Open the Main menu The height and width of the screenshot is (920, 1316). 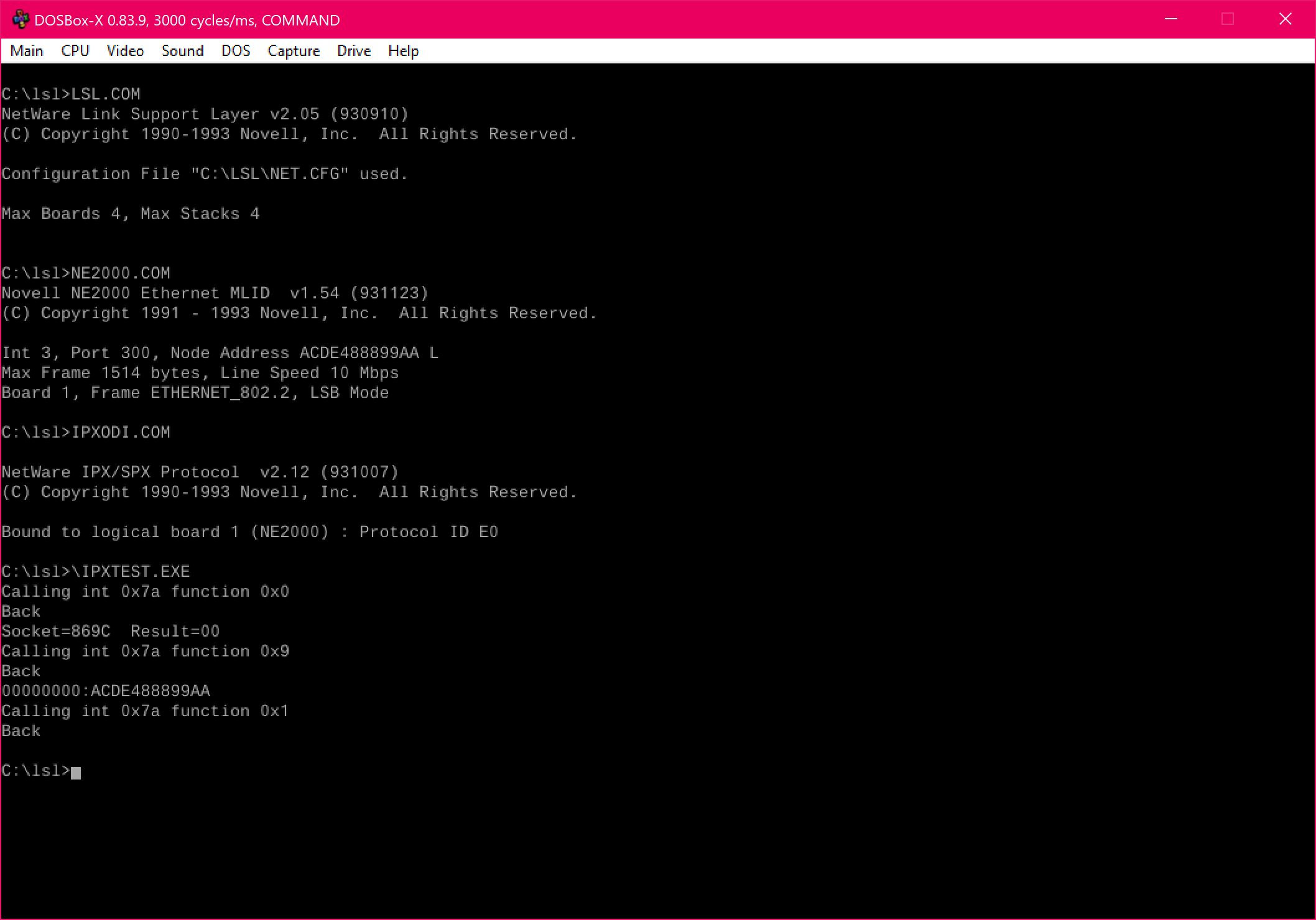26,50
